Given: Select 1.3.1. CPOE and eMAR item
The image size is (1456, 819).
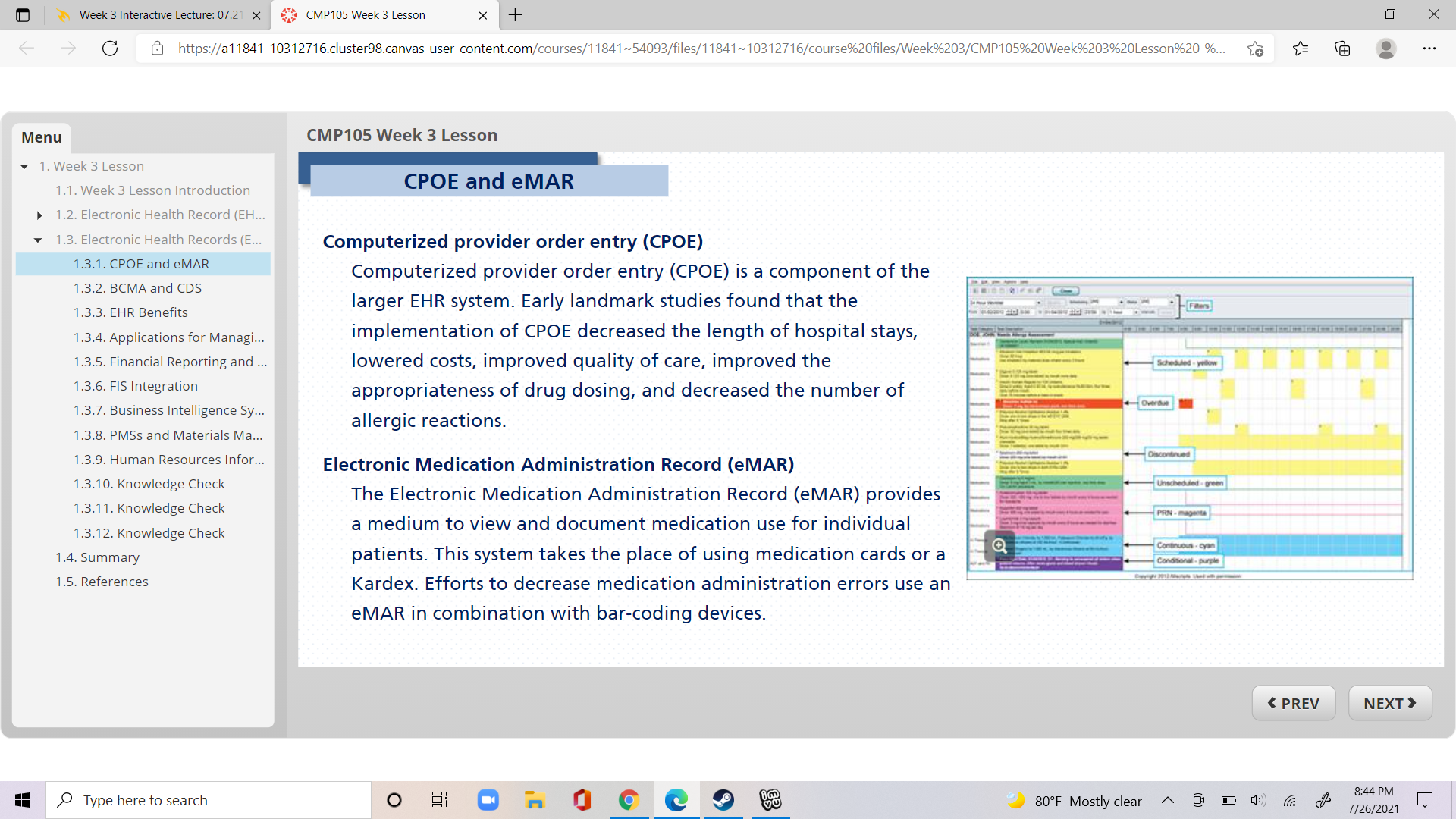Looking at the screenshot, I should (x=143, y=264).
